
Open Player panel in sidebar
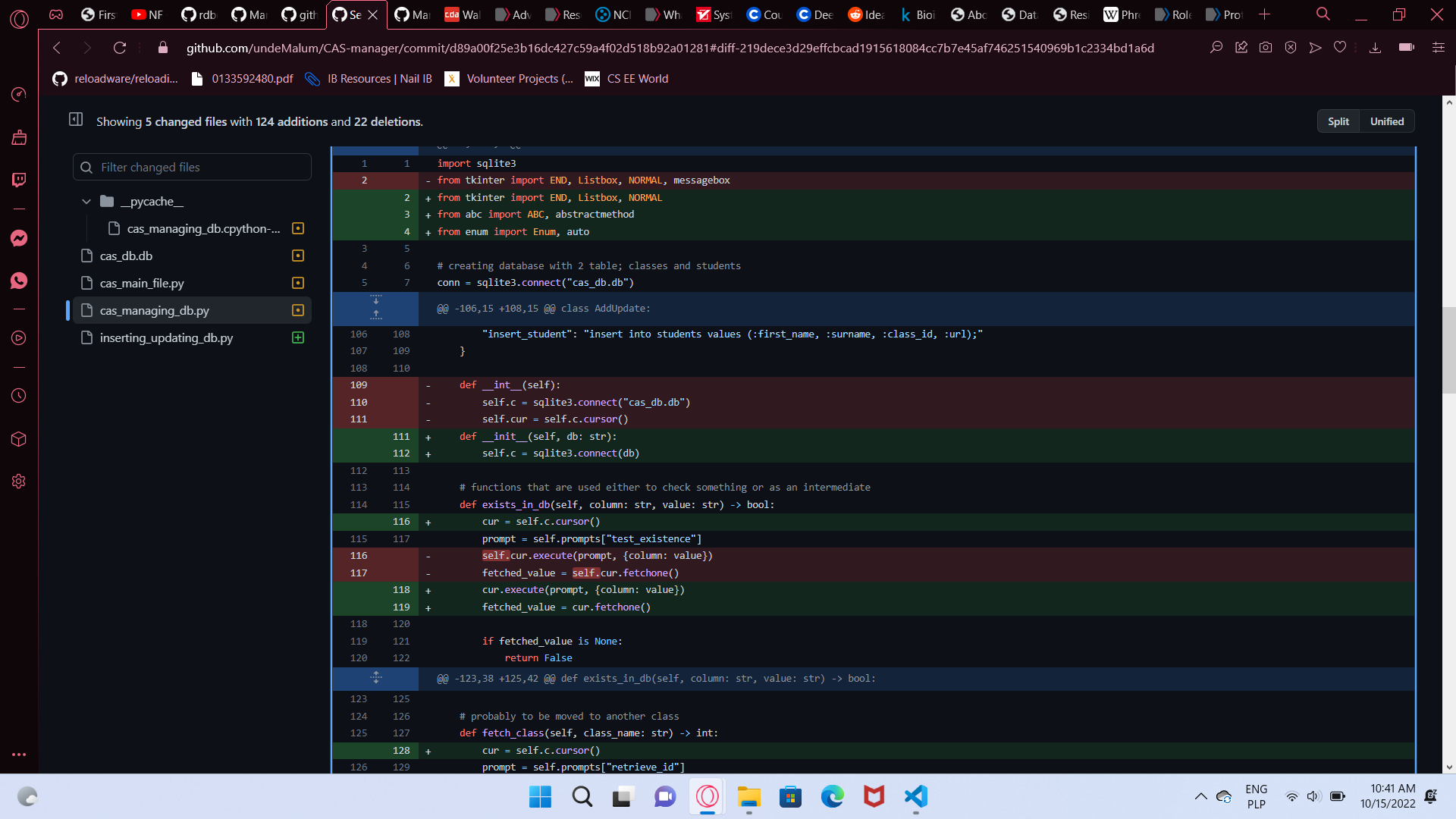19,338
